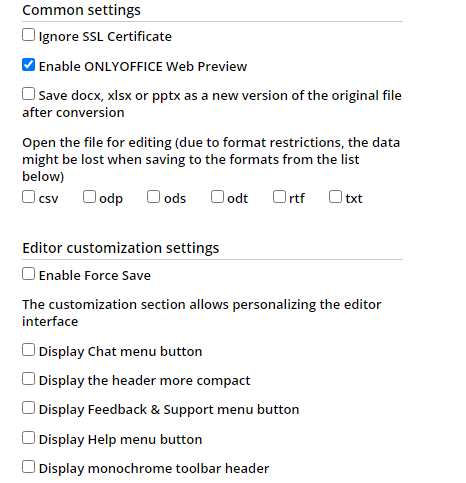Turn on the Enable Force Save checkbox

(28, 274)
